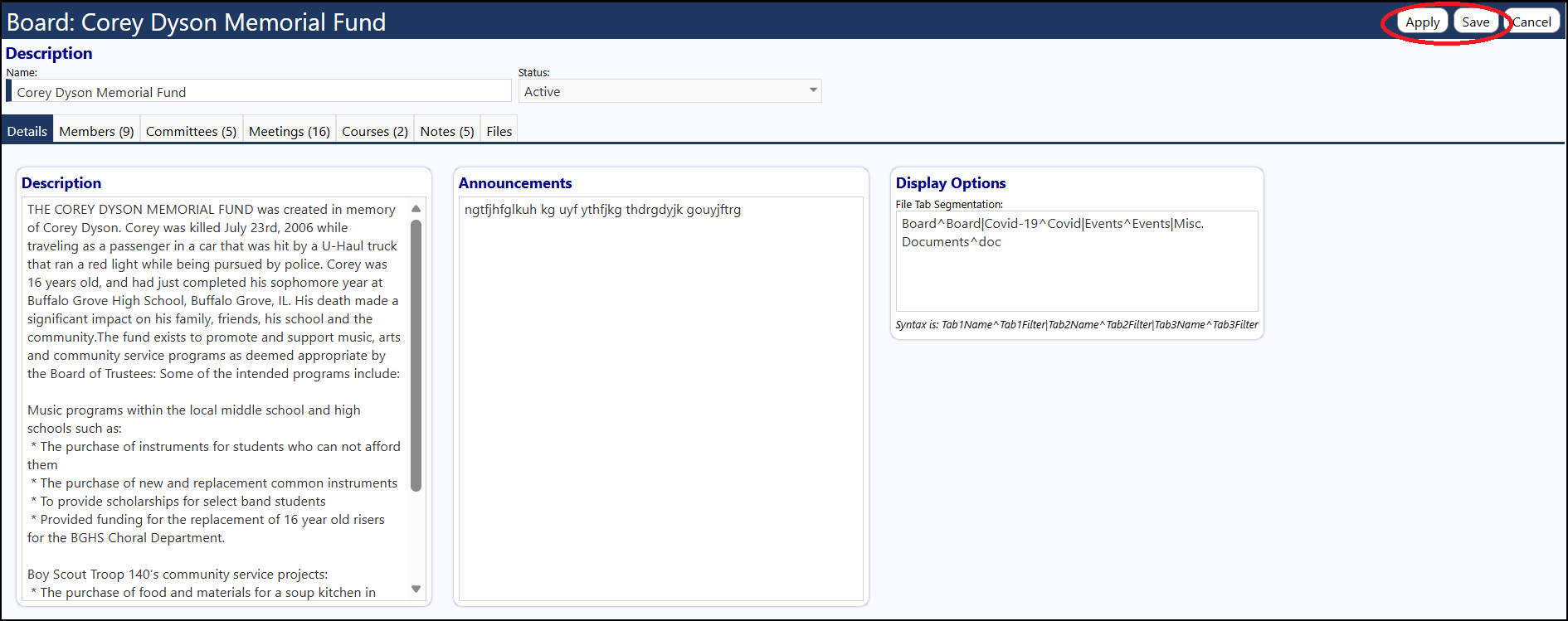1568x621 pixels.
Task: Click the 'Name:' label
Action: [22, 73]
